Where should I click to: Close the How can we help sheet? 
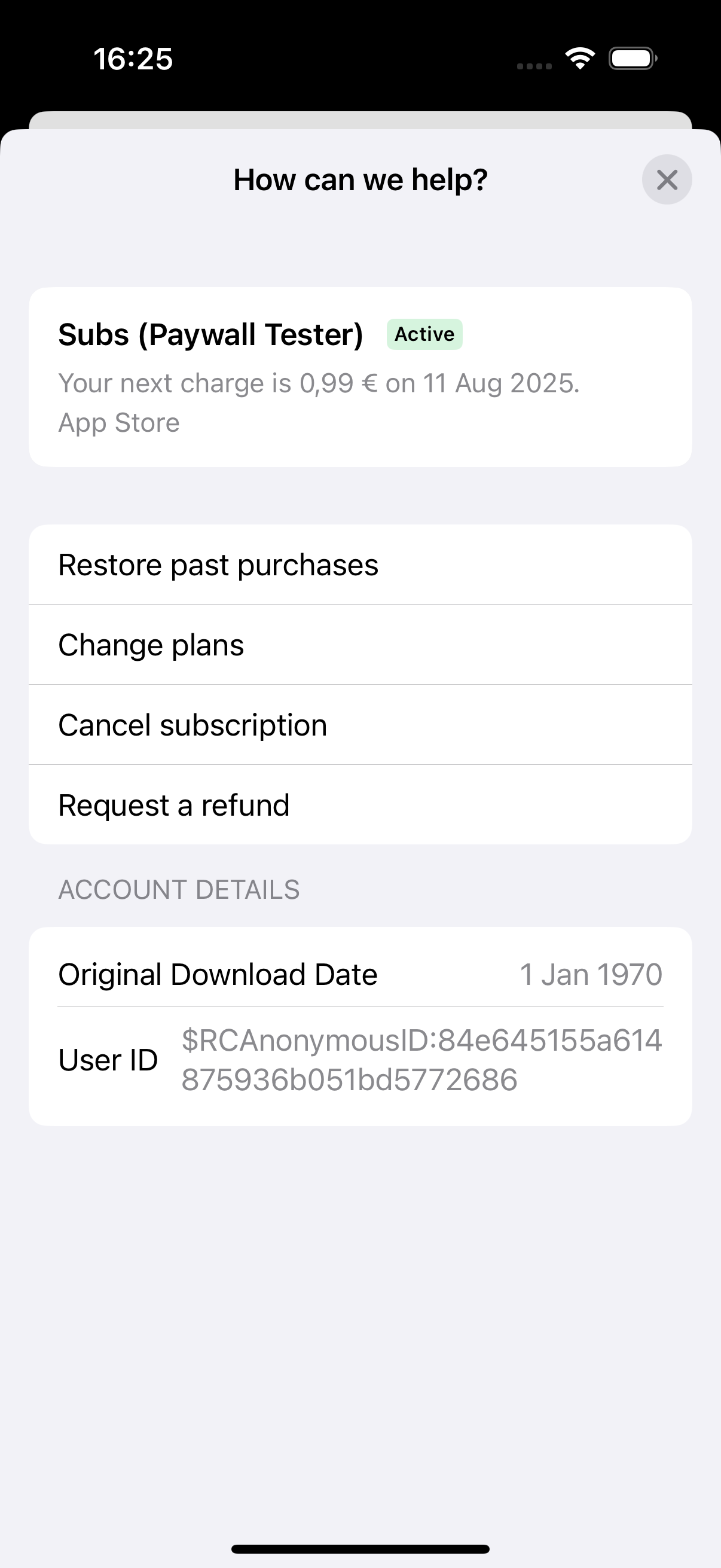point(667,179)
